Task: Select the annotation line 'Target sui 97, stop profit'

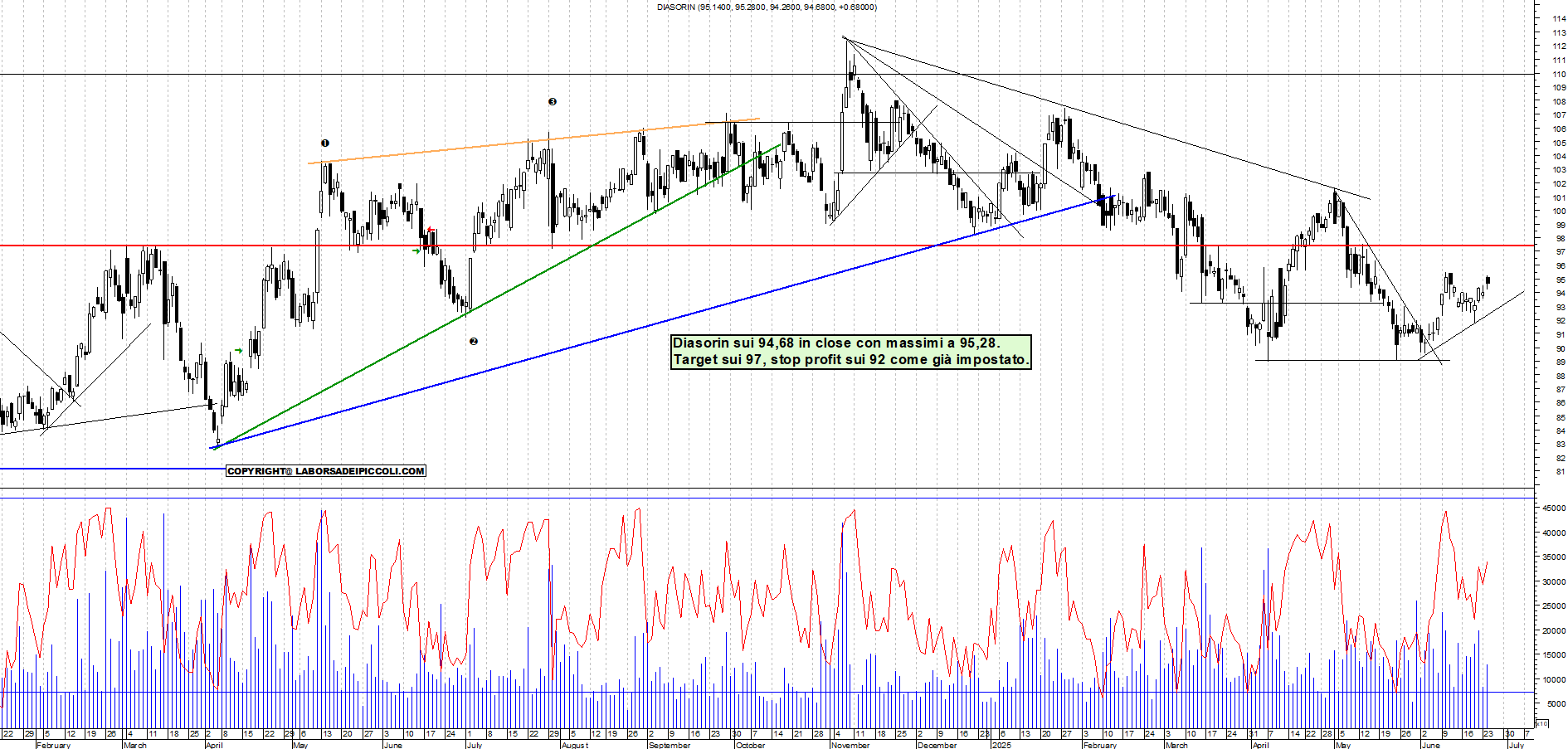Action: coord(850,360)
